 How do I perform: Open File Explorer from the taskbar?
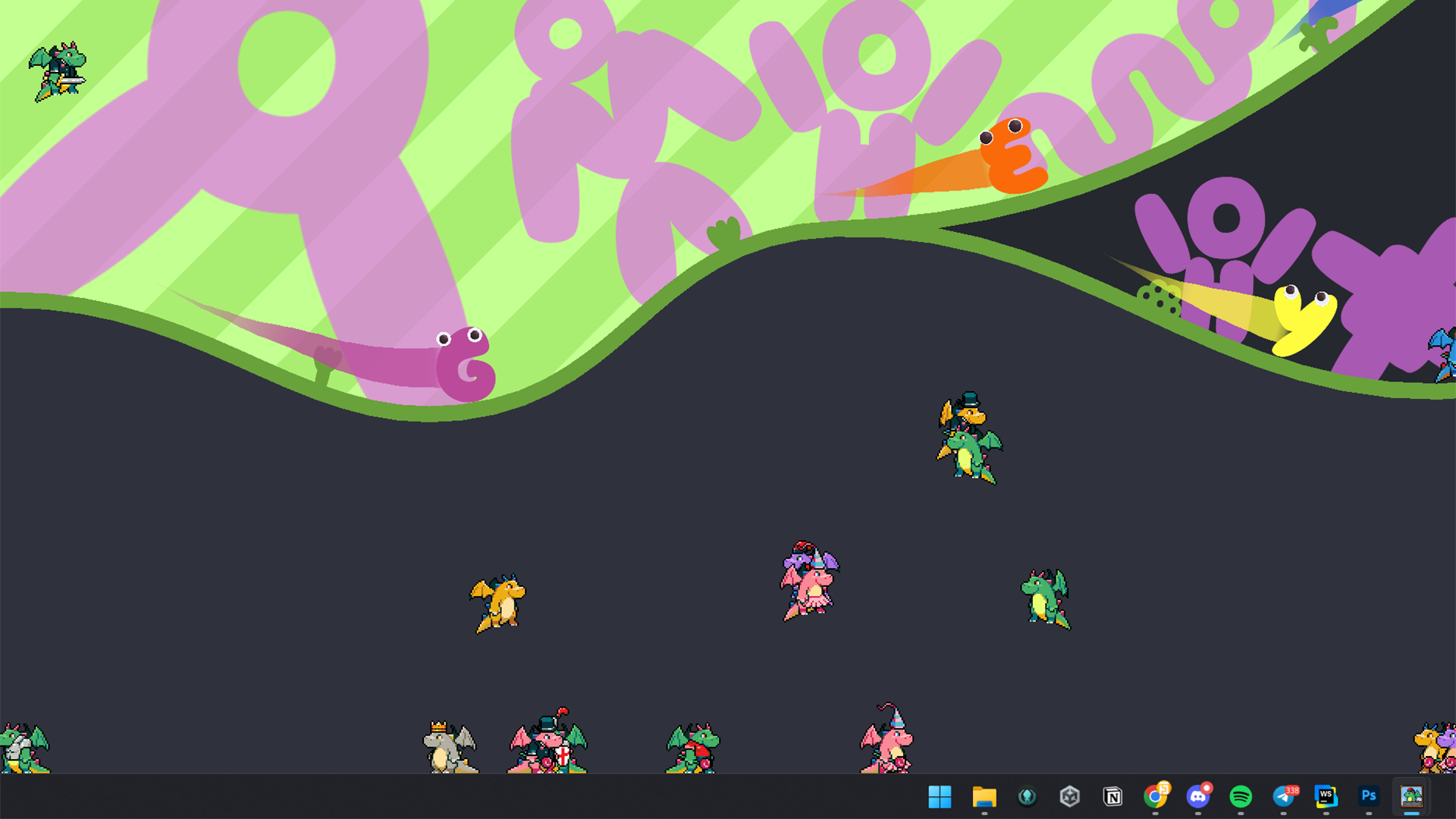984,796
